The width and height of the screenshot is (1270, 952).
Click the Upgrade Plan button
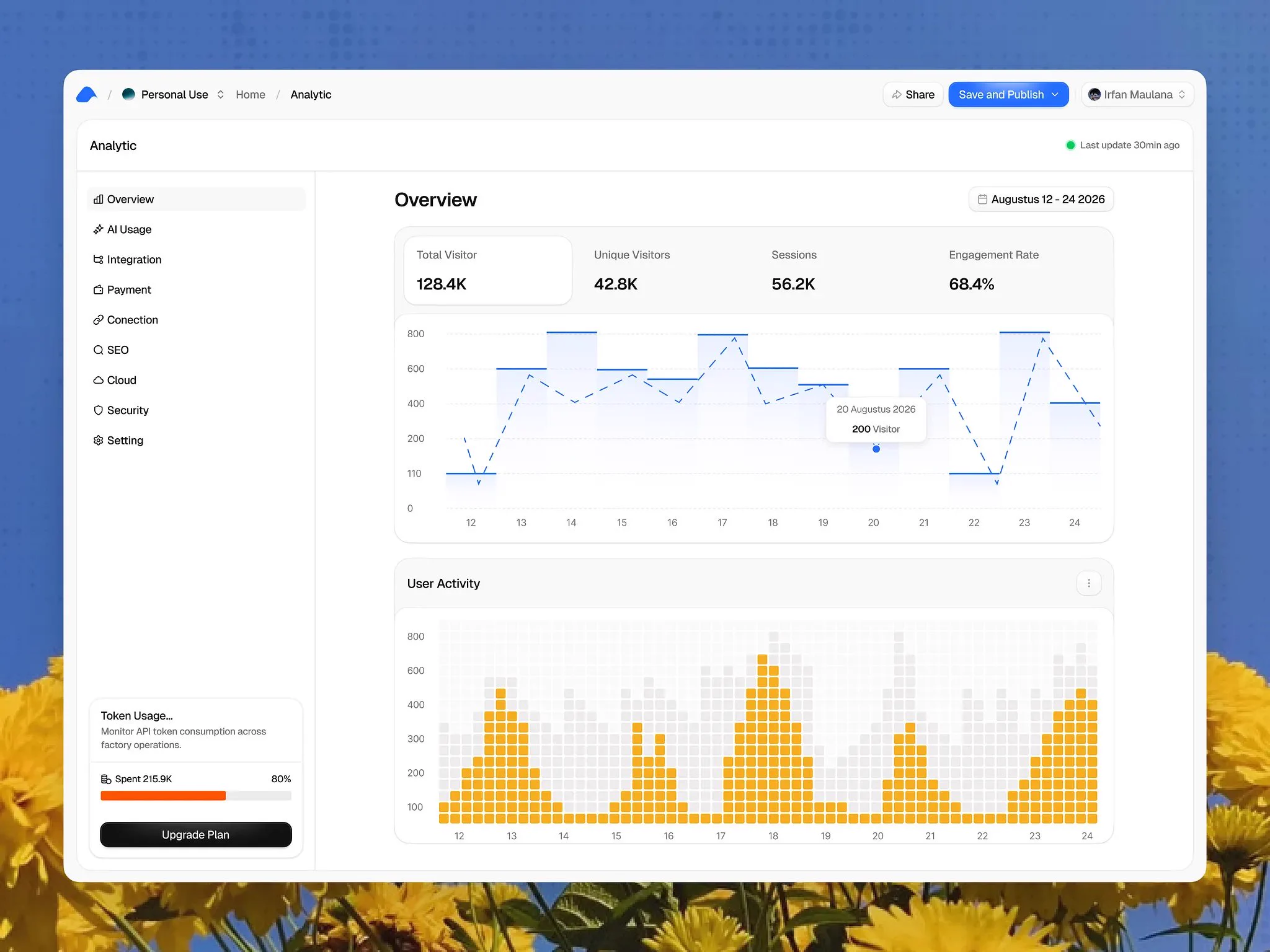pyautogui.click(x=196, y=835)
